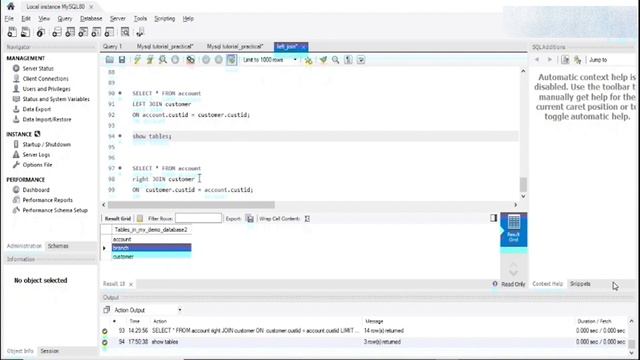Go forward in context help history
Viewport: 640px width, 360px height.
pos(550,60)
